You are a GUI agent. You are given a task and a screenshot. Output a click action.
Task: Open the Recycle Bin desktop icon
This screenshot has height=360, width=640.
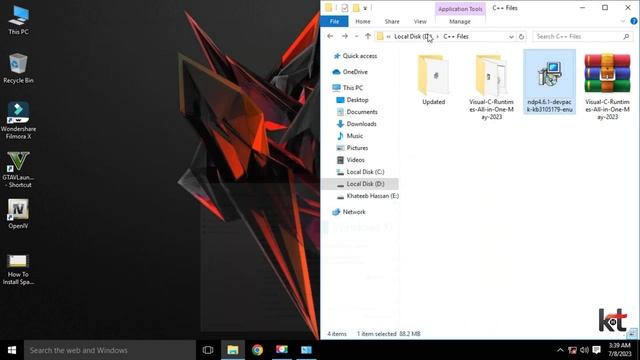pyautogui.click(x=18, y=68)
